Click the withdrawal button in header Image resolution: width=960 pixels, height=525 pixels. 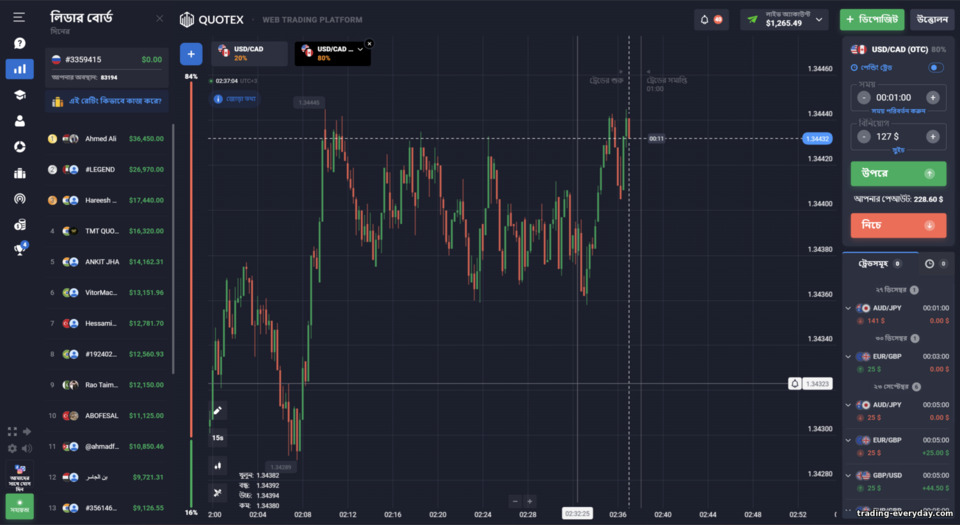click(932, 20)
